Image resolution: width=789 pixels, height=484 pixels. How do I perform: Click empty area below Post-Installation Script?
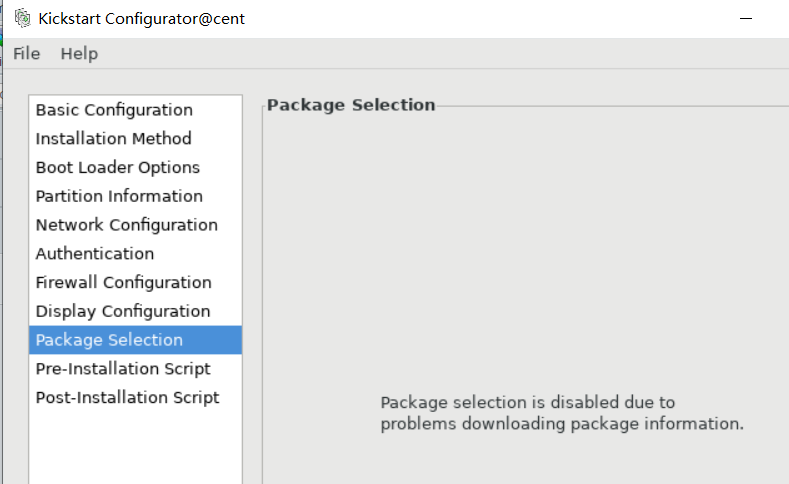pyautogui.click(x=135, y=448)
